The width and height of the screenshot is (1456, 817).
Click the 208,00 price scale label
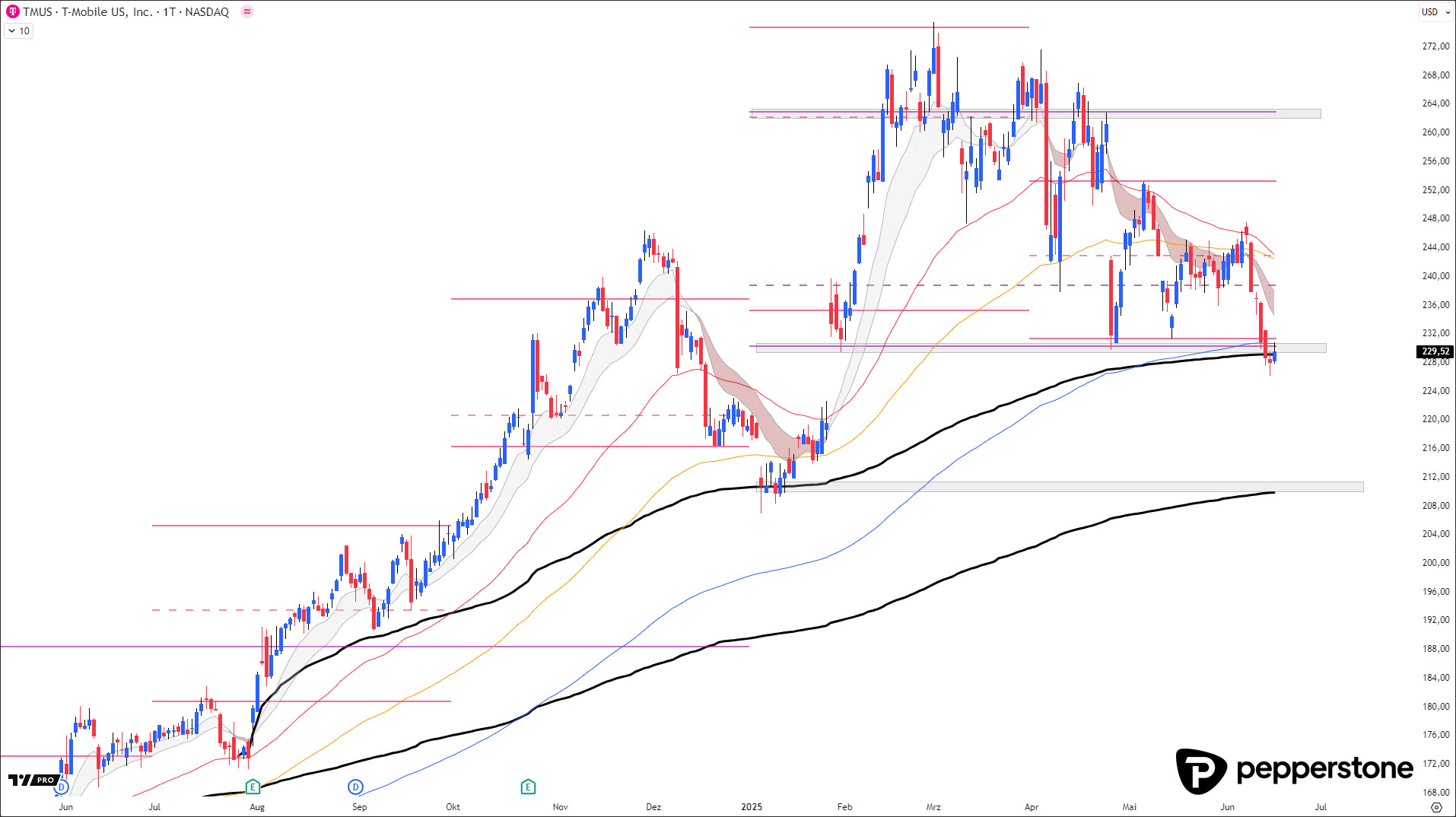pyautogui.click(x=1435, y=506)
